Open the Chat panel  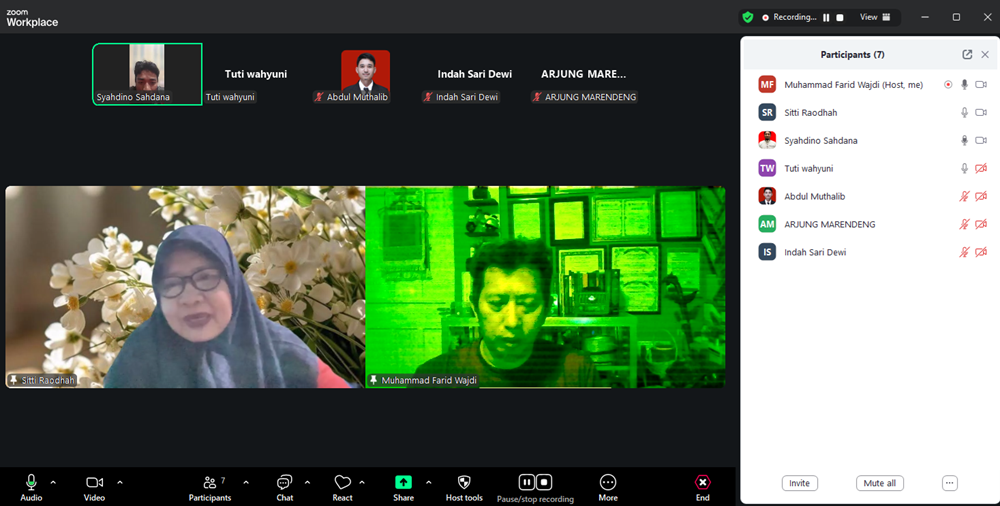284,488
